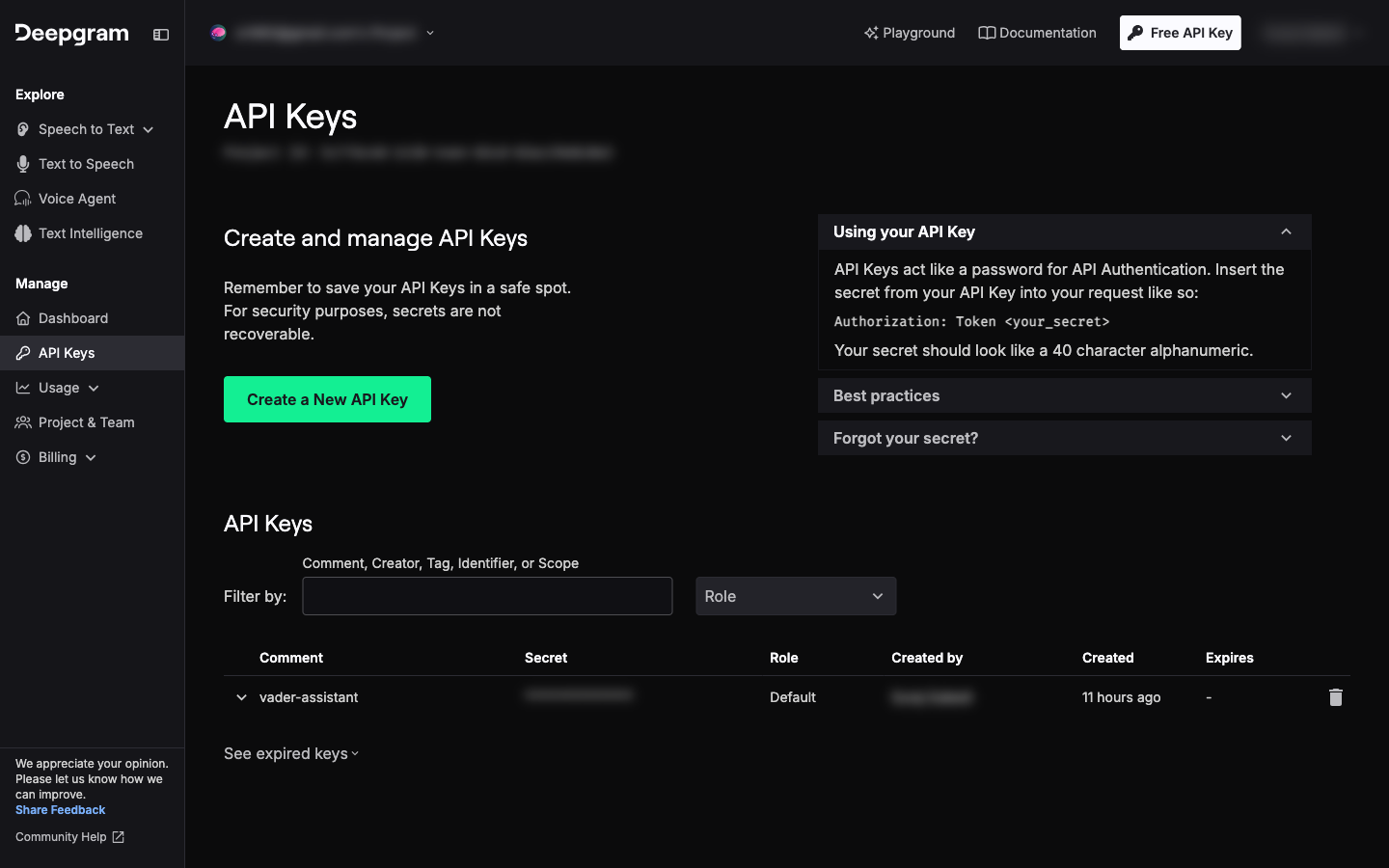Image resolution: width=1389 pixels, height=868 pixels.
Task: Click the Community Help external link icon
Action: (x=118, y=837)
